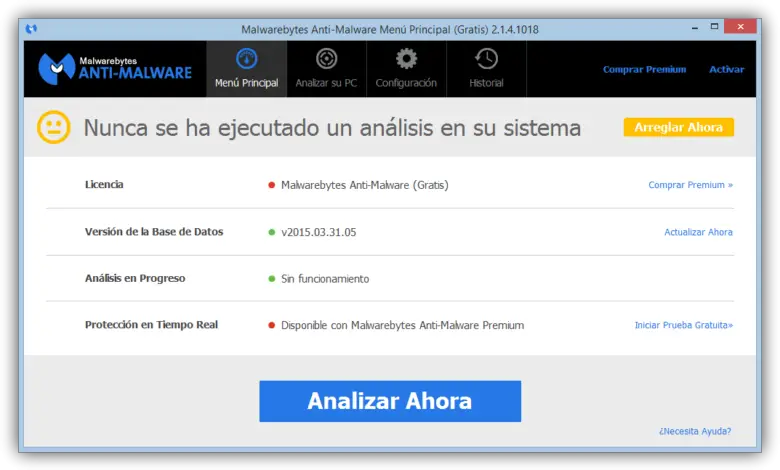The height and width of the screenshot is (470, 780).
Task: Click the Malwarebytes Anti-Malware logo
Action: (x=115, y=69)
